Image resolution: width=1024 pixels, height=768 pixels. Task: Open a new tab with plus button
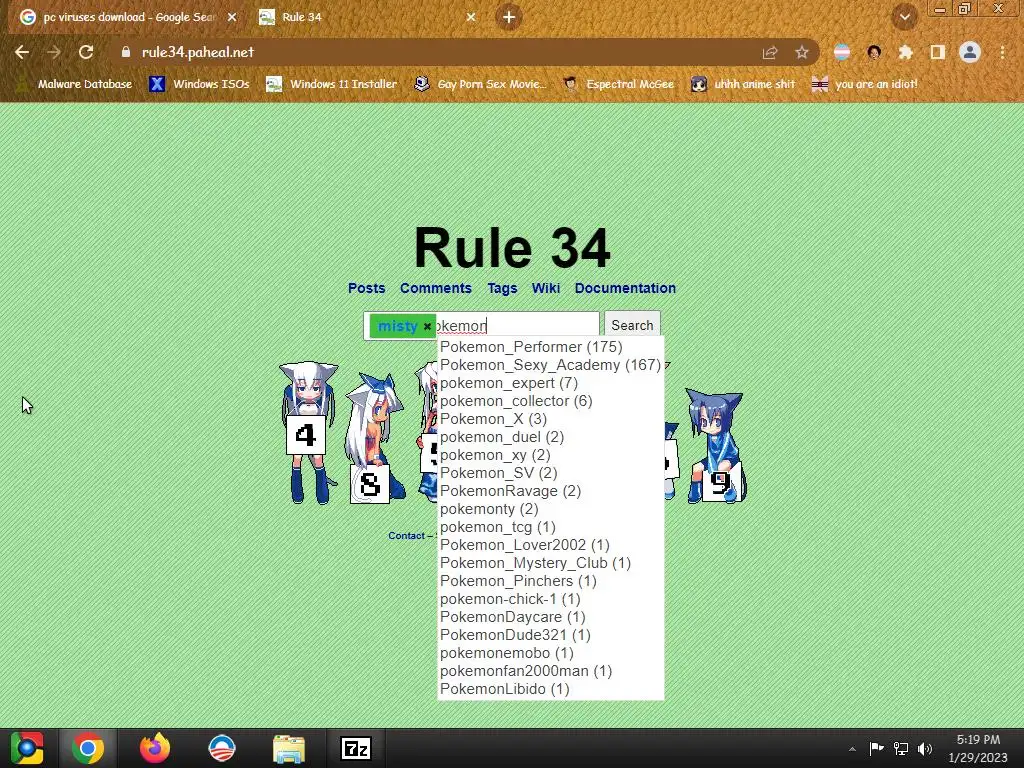tap(509, 17)
